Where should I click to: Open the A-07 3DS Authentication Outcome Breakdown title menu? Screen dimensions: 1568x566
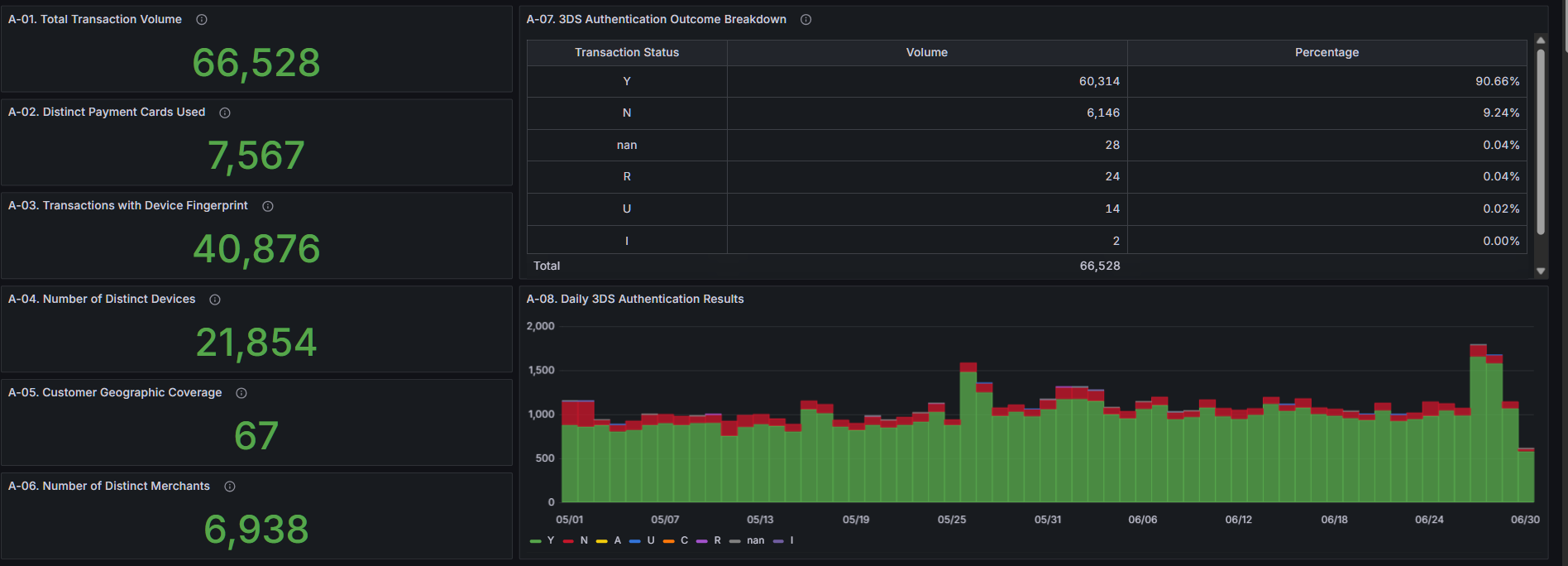point(657,19)
